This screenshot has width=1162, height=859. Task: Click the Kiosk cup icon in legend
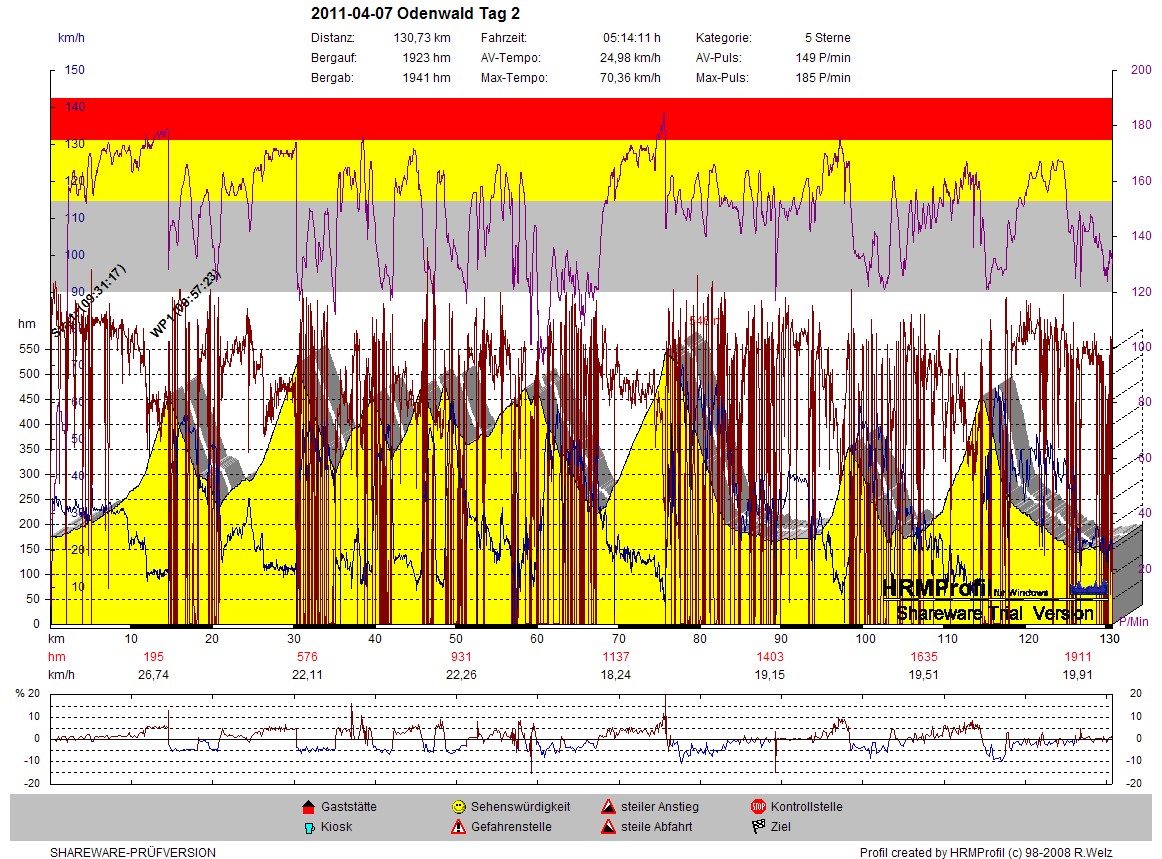pyautogui.click(x=308, y=827)
